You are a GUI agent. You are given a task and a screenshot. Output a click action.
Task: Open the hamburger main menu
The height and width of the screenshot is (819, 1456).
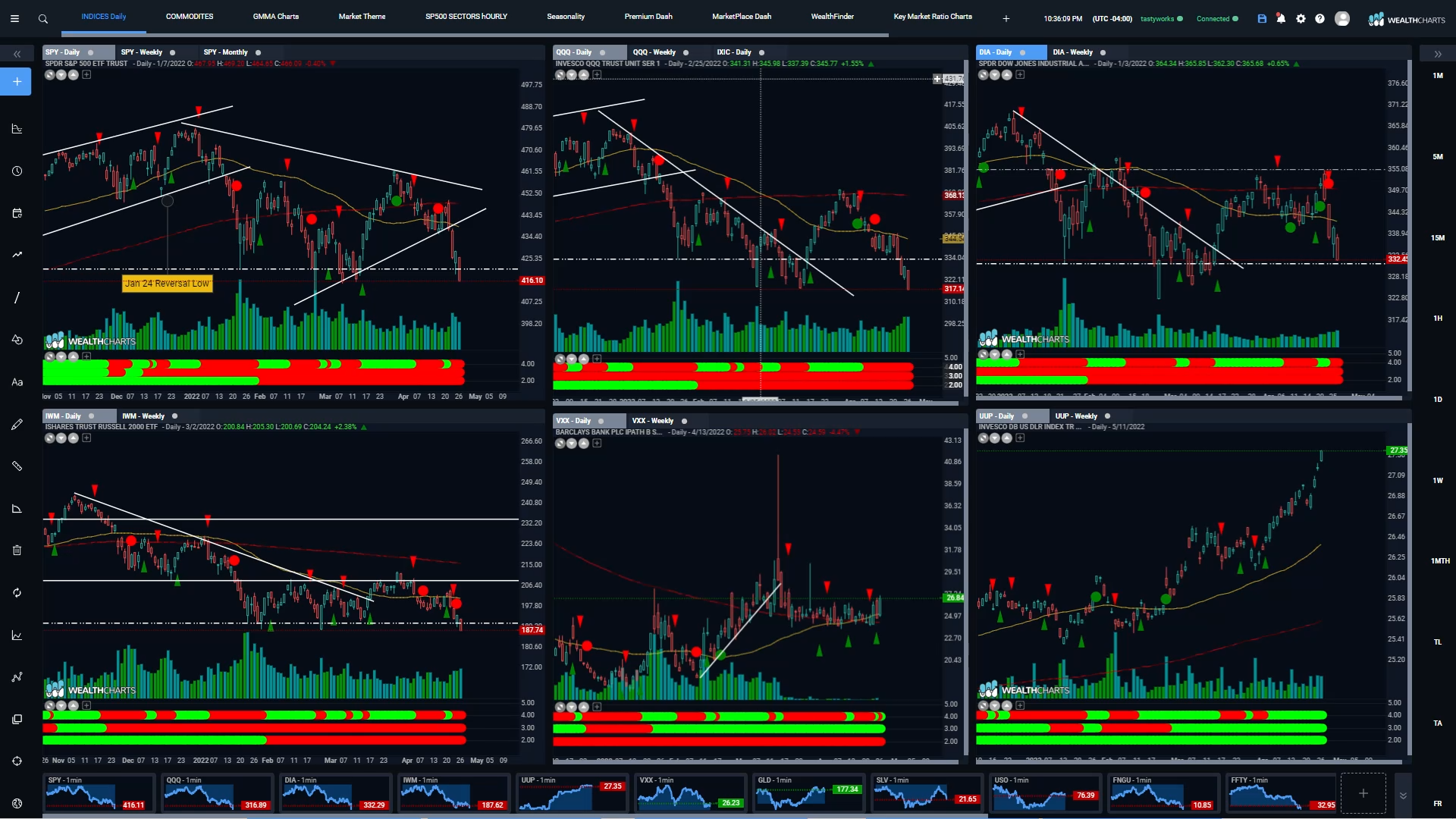[x=14, y=19]
